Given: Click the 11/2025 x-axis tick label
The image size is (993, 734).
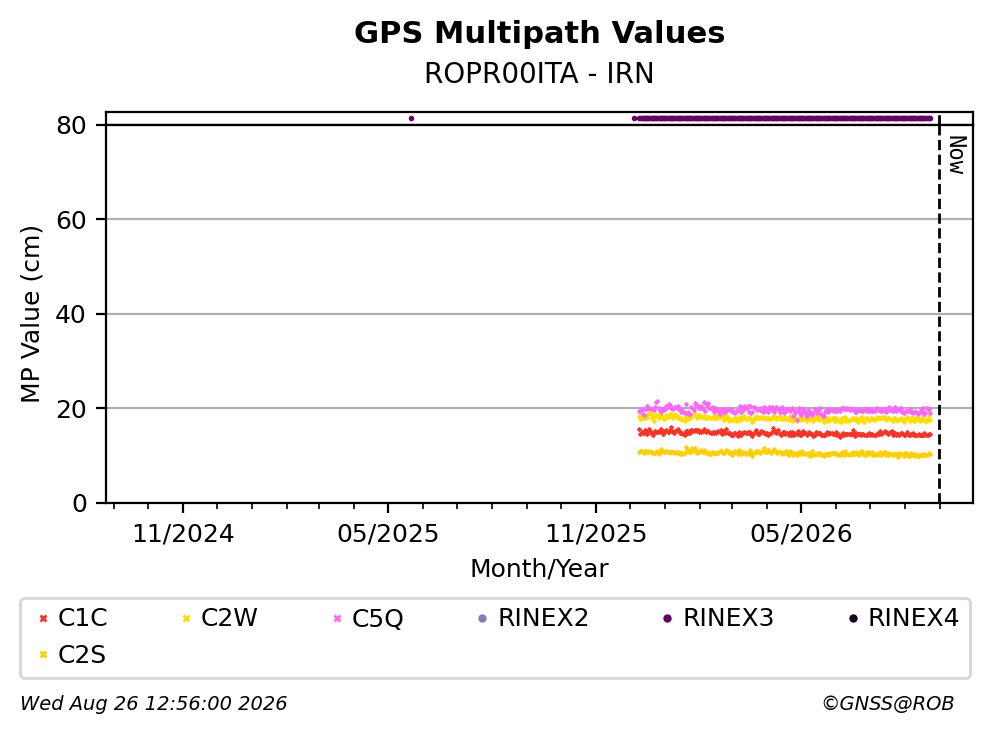Looking at the screenshot, I should [x=596, y=534].
